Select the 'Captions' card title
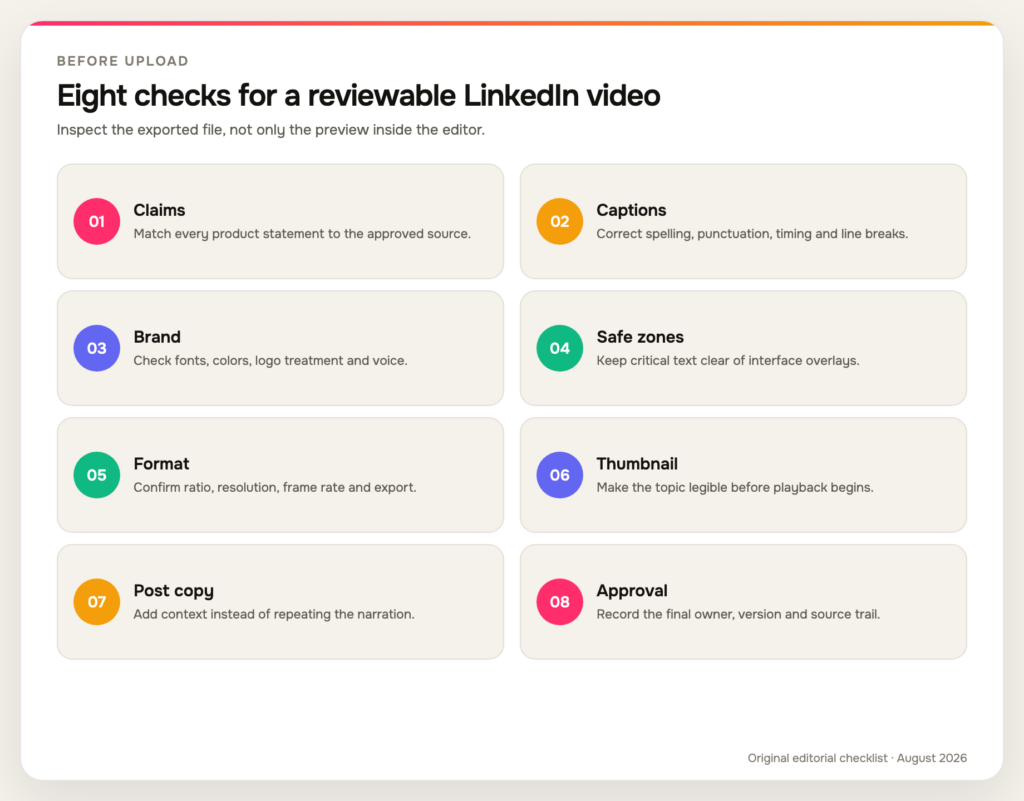The image size is (1024, 801). point(631,210)
